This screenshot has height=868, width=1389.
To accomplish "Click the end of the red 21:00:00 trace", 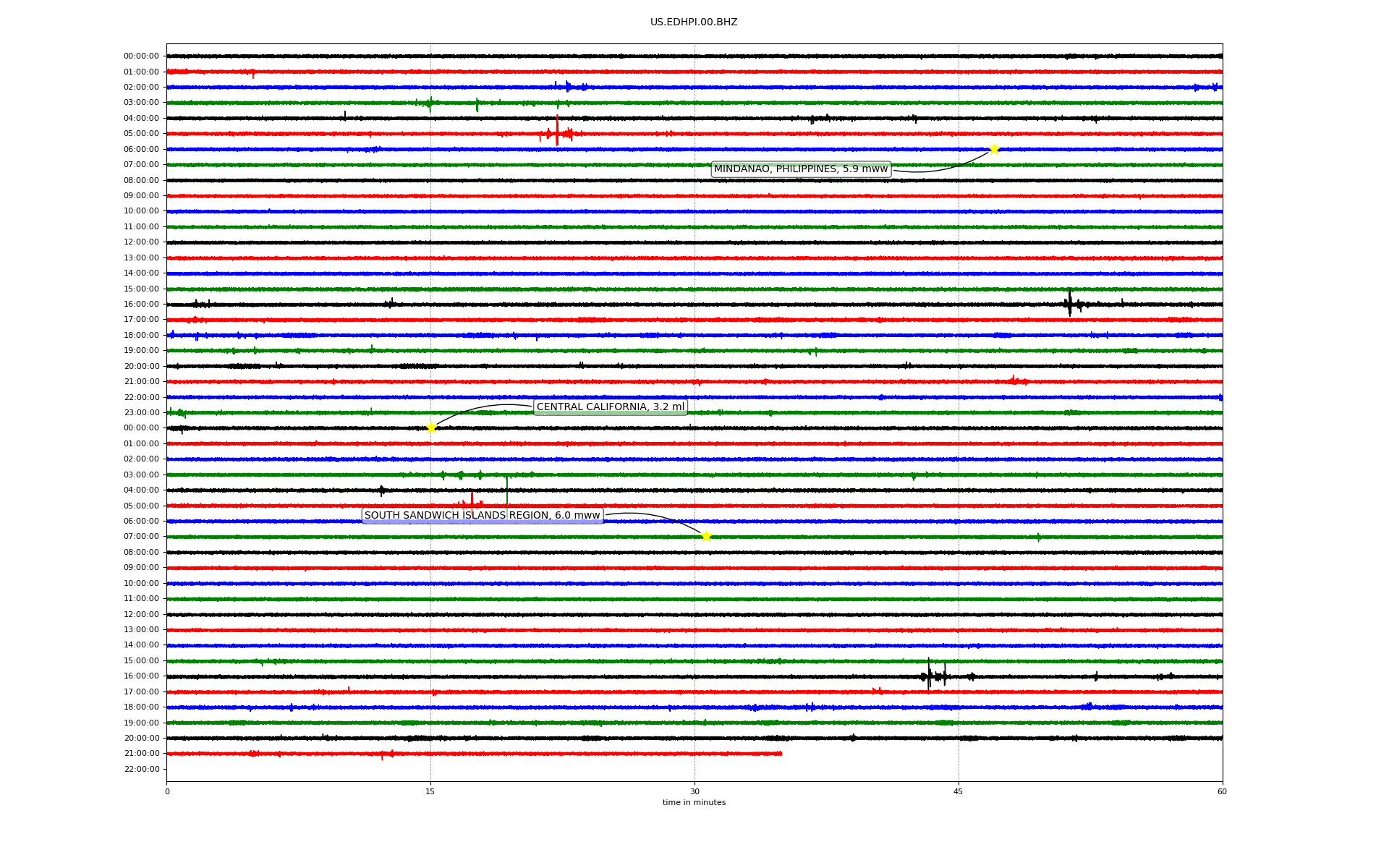I will pyautogui.click(x=781, y=754).
